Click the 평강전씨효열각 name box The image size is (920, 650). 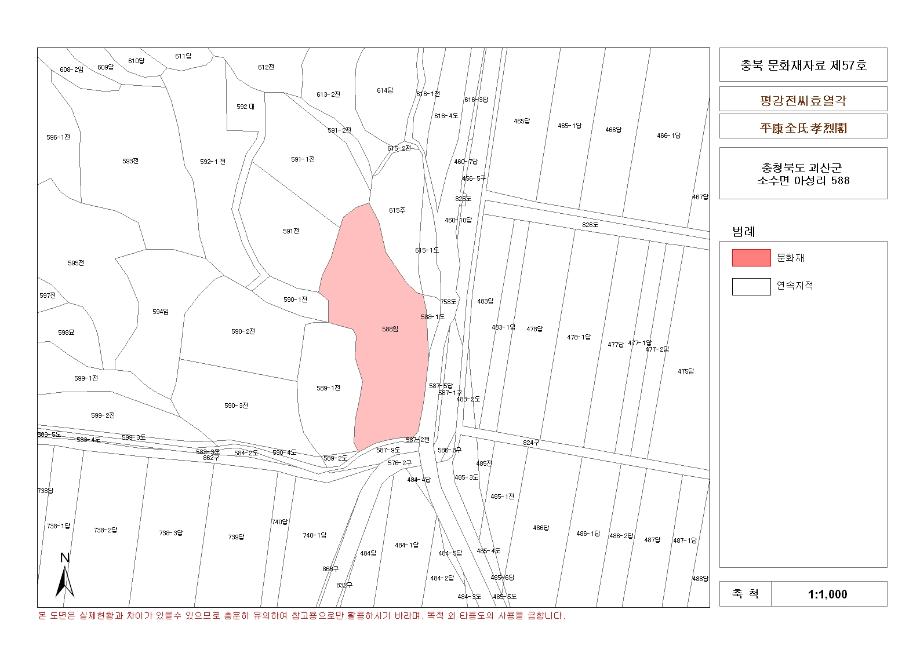pos(802,101)
